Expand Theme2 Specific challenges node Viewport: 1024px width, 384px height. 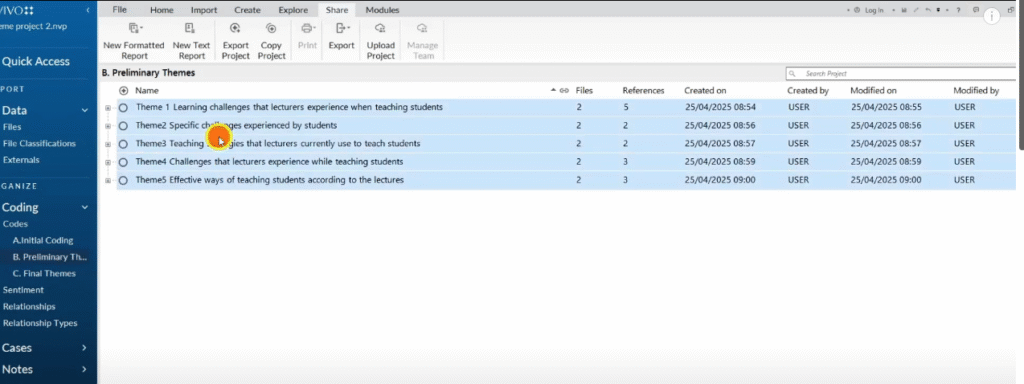(x=108, y=126)
